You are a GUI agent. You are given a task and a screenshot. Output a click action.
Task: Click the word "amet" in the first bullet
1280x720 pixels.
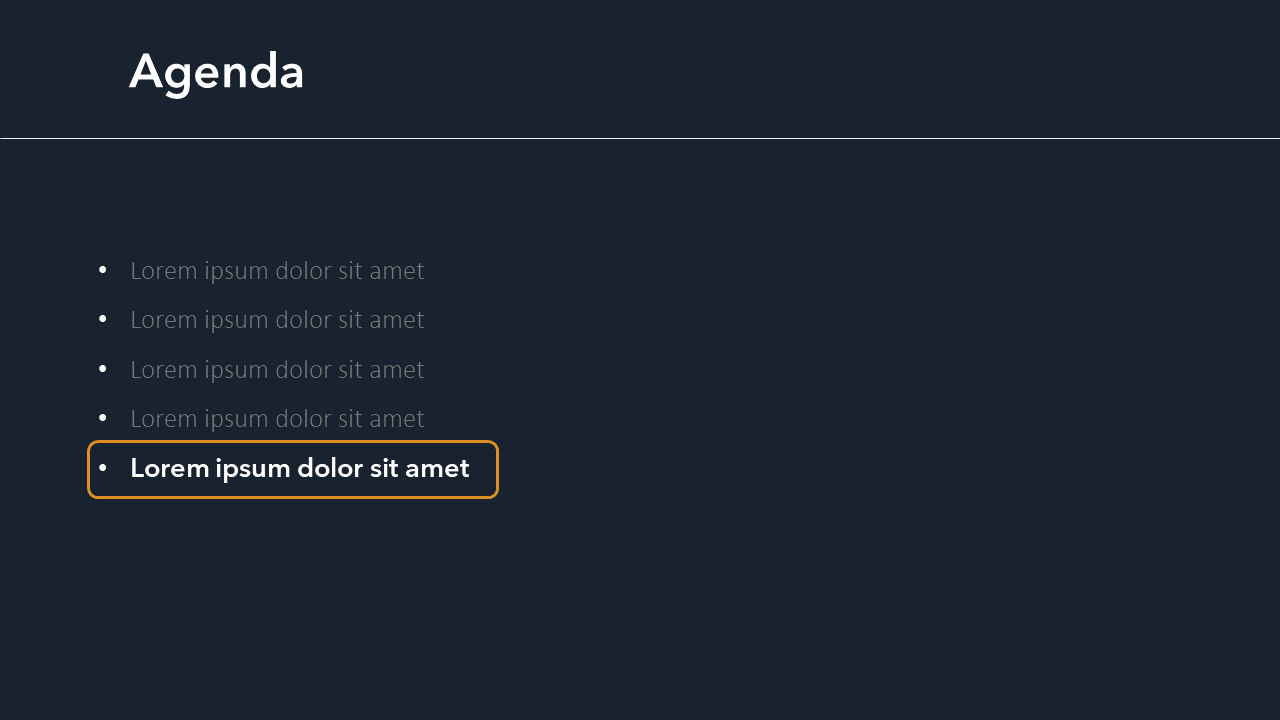(x=396, y=271)
